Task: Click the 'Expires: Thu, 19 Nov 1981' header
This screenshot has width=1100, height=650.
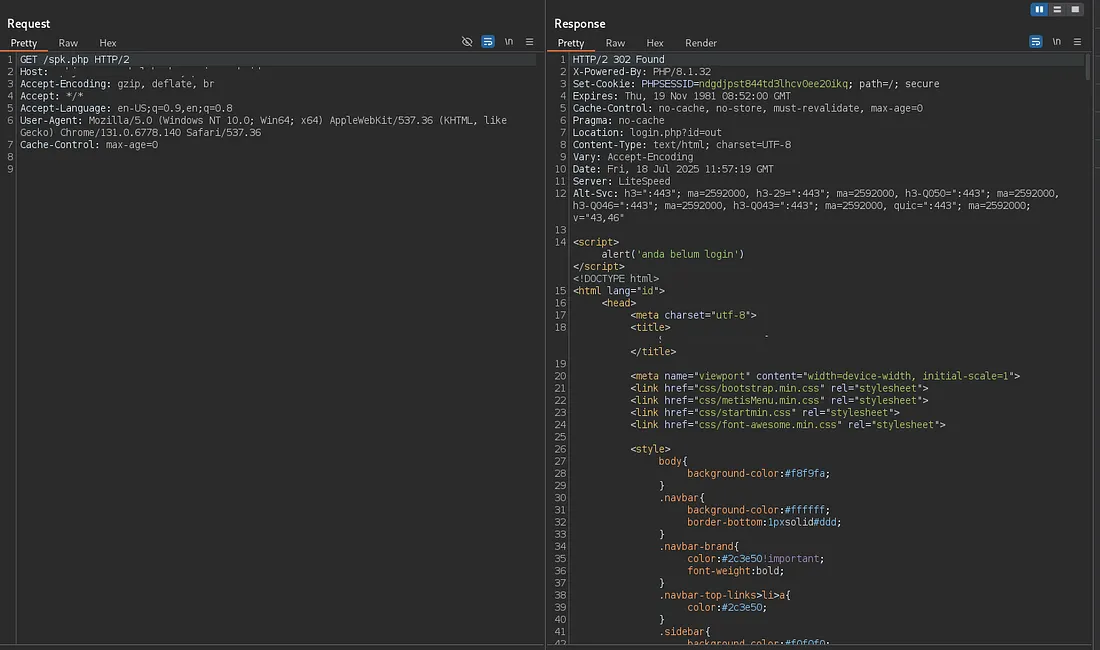Action: pos(682,96)
